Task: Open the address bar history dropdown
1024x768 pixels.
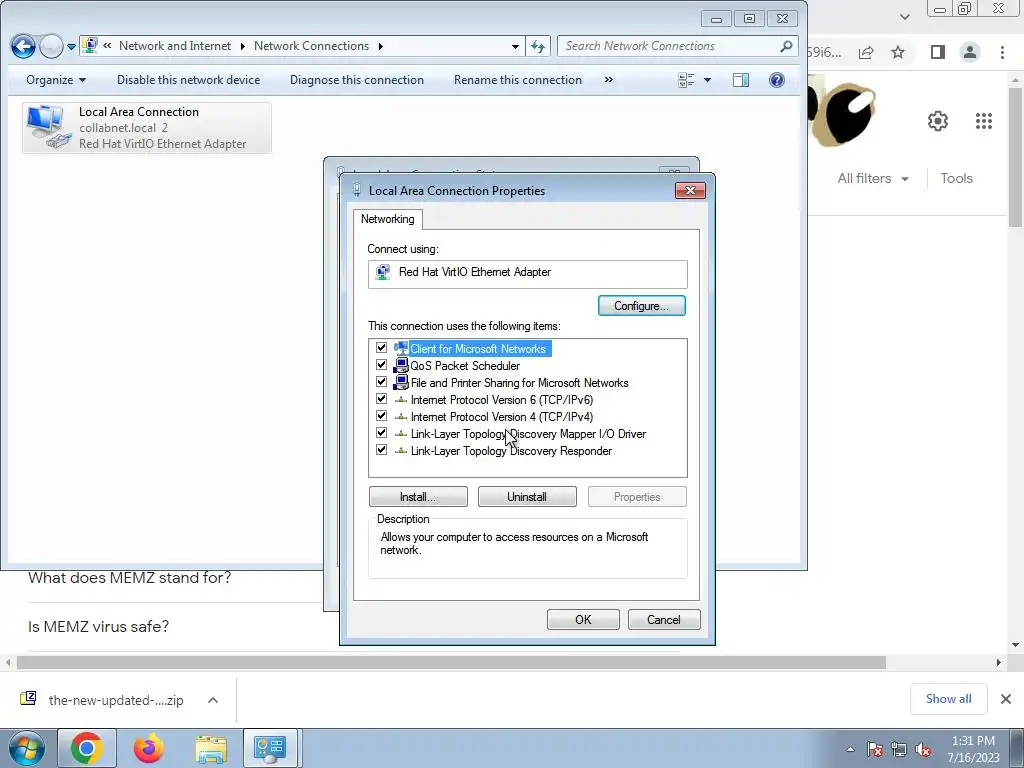Action: tap(515, 46)
